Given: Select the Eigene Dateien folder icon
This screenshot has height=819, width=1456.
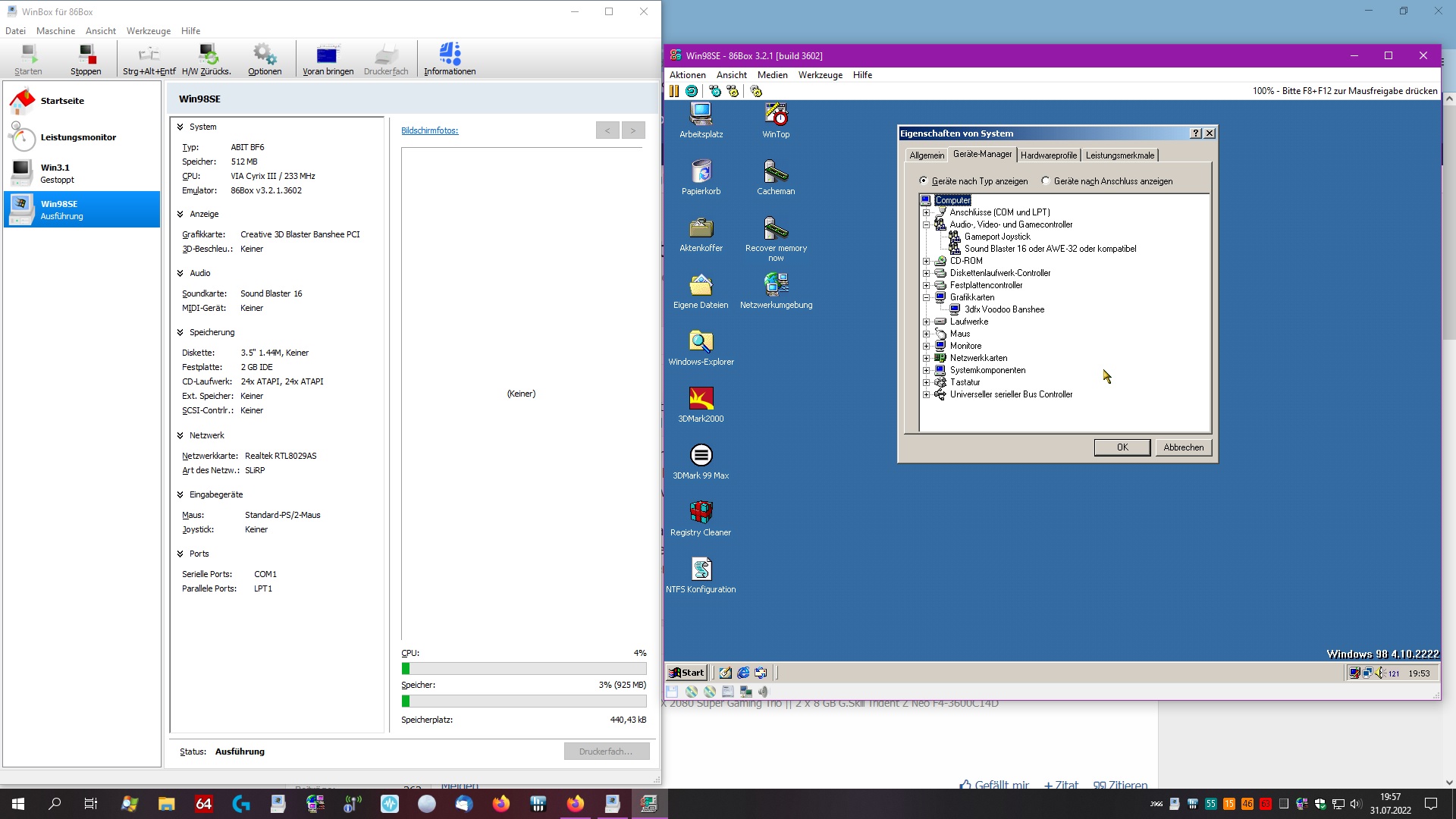Looking at the screenshot, I should [x=701, y=290].
